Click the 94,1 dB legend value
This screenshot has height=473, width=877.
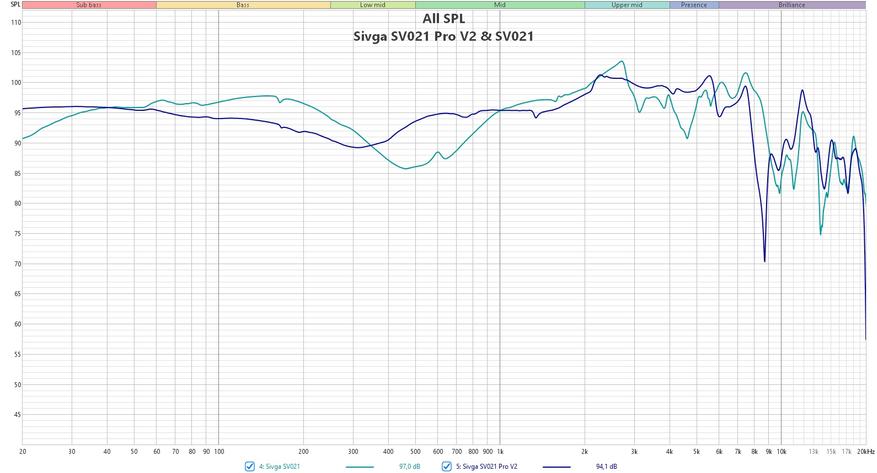607,466
